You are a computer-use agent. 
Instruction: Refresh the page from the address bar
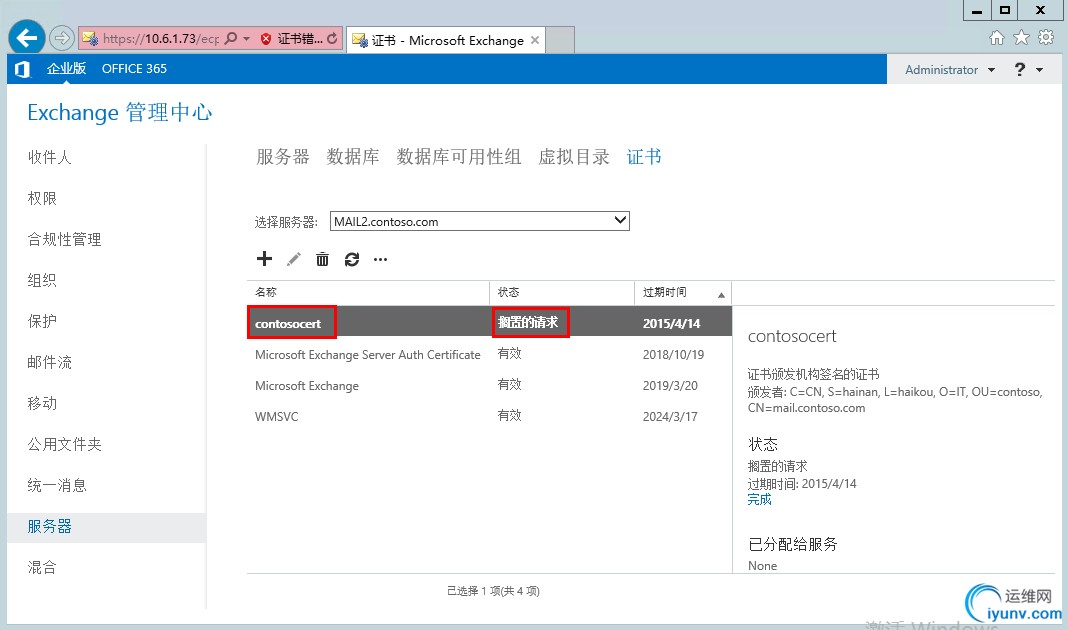[332, 39]
